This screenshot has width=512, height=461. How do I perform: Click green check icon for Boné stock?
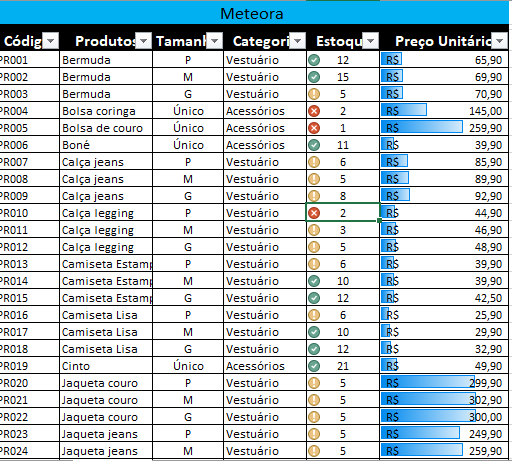point(314,145)
